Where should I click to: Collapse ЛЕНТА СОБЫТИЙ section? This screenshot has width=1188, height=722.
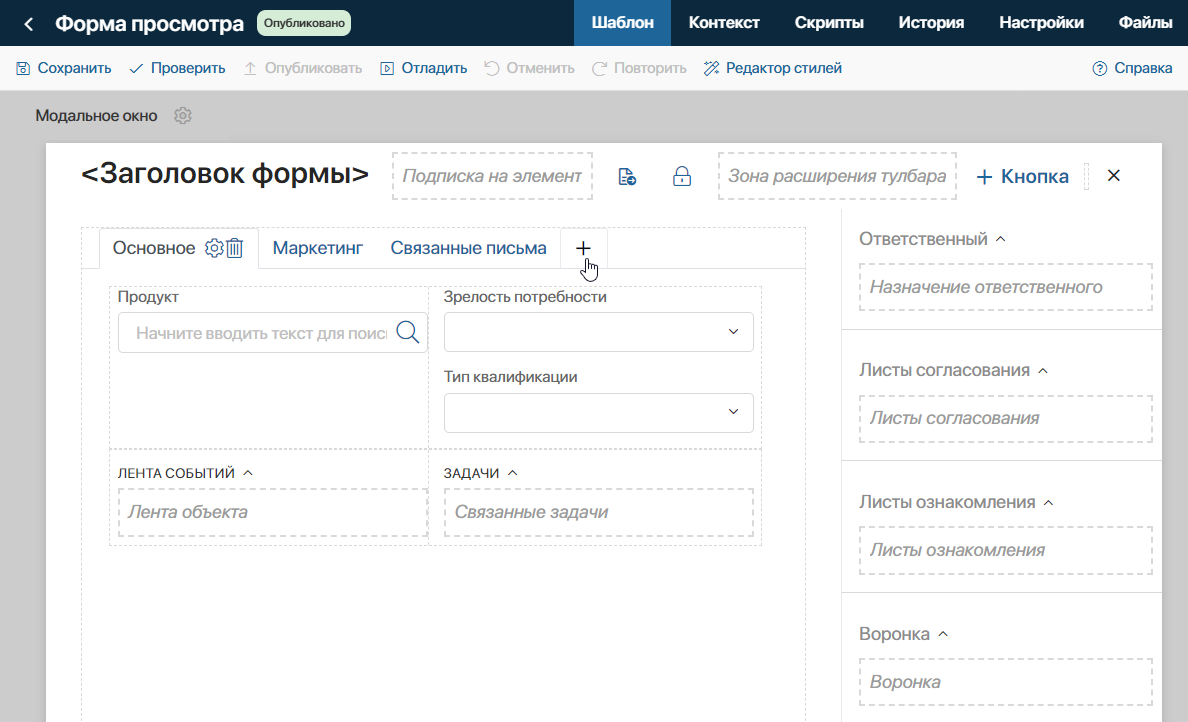(248, 473)
